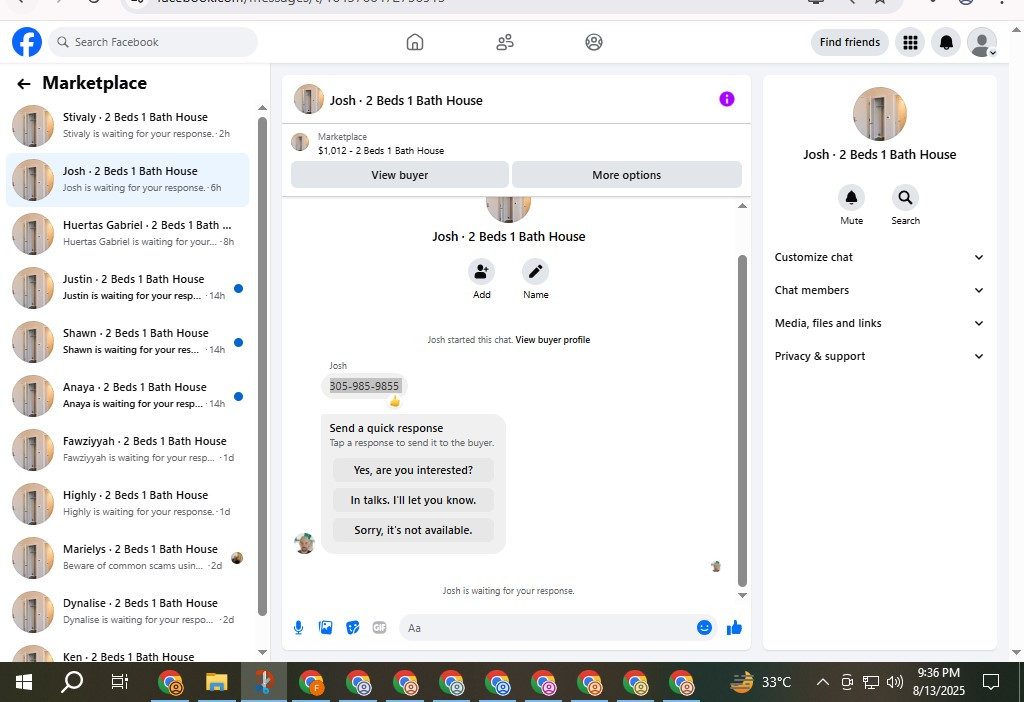Open Marielys 2 Beds 1 Bath House conversation
Screen dimensions: 1024x702
[x=127, y=558]
